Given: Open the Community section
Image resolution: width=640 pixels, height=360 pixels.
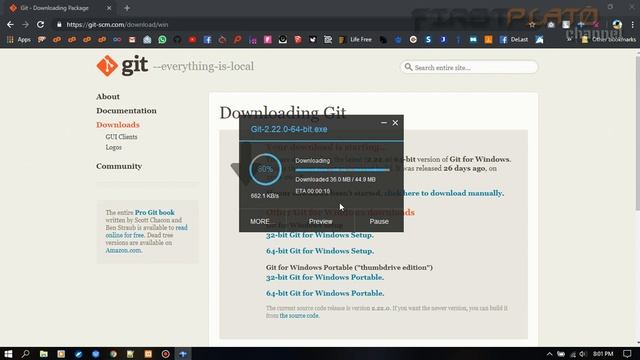Looking at the screenshot, I should pyautogui.click(x=119, y=166).
